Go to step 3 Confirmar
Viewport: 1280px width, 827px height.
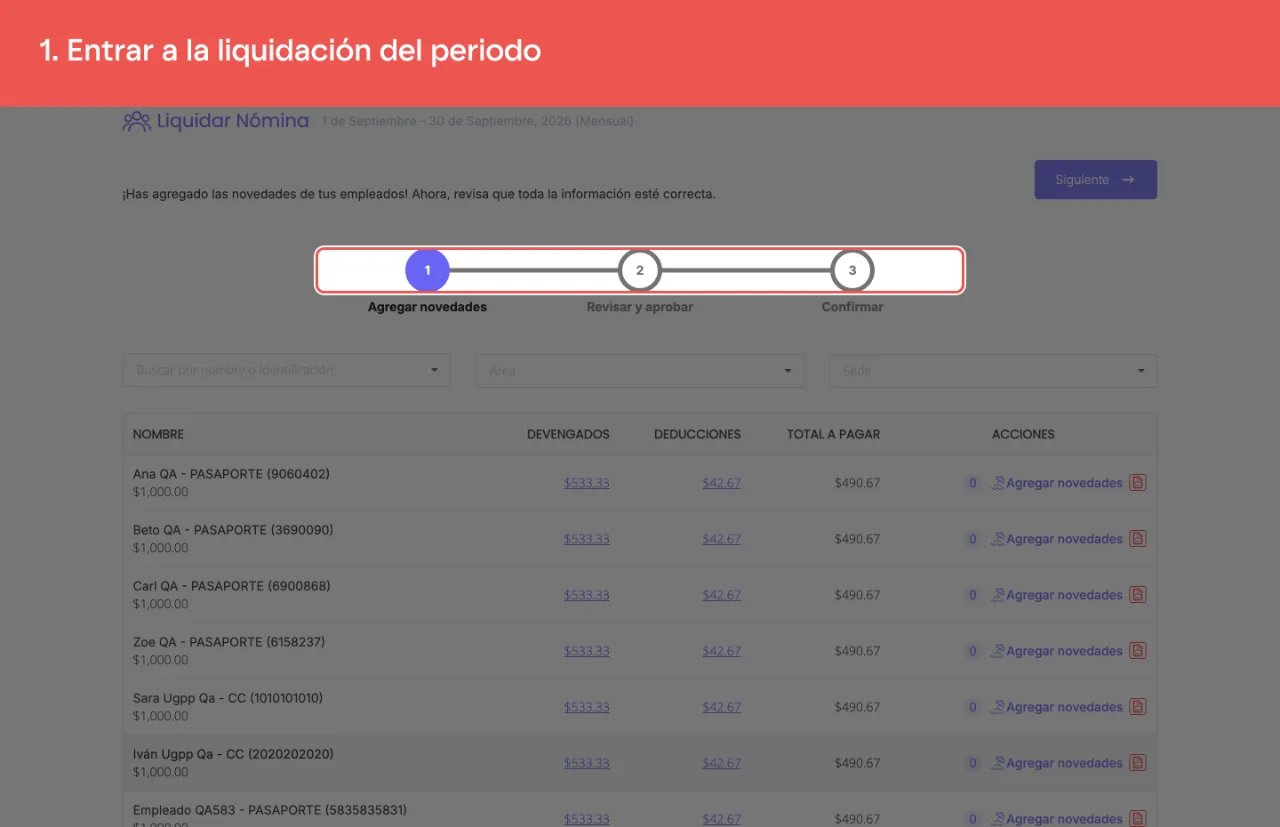(852, 270)
